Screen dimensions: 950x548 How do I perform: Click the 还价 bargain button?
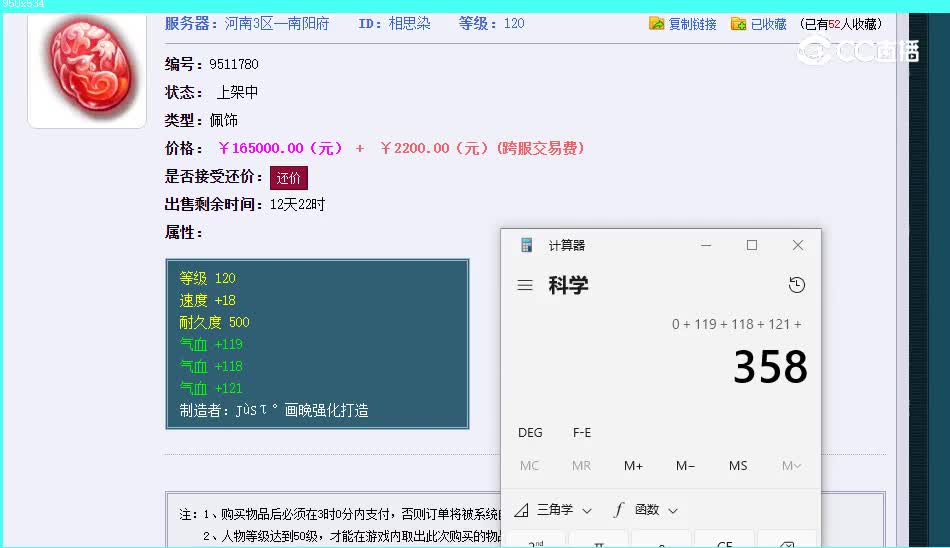[288, 178]
